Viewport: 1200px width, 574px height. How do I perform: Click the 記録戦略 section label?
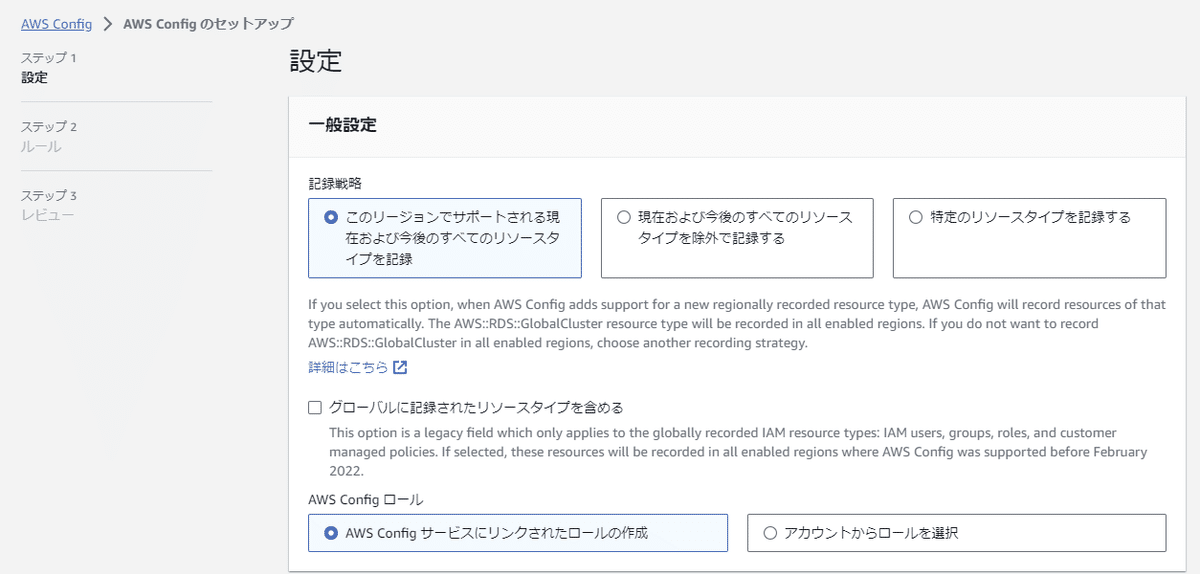click(x=335, y=183)
